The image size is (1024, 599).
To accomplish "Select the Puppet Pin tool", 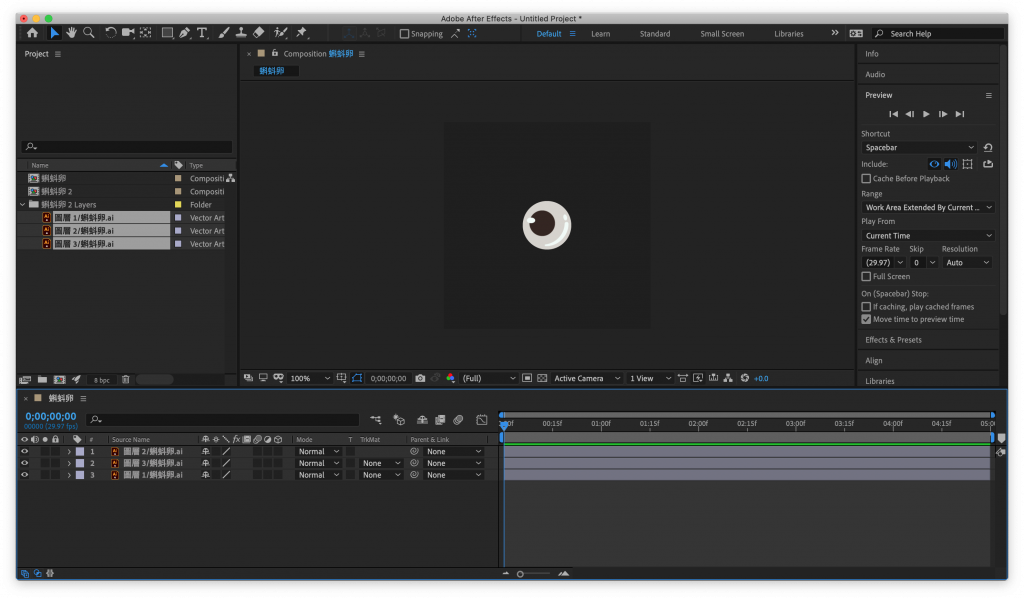I will pos(301,33).
